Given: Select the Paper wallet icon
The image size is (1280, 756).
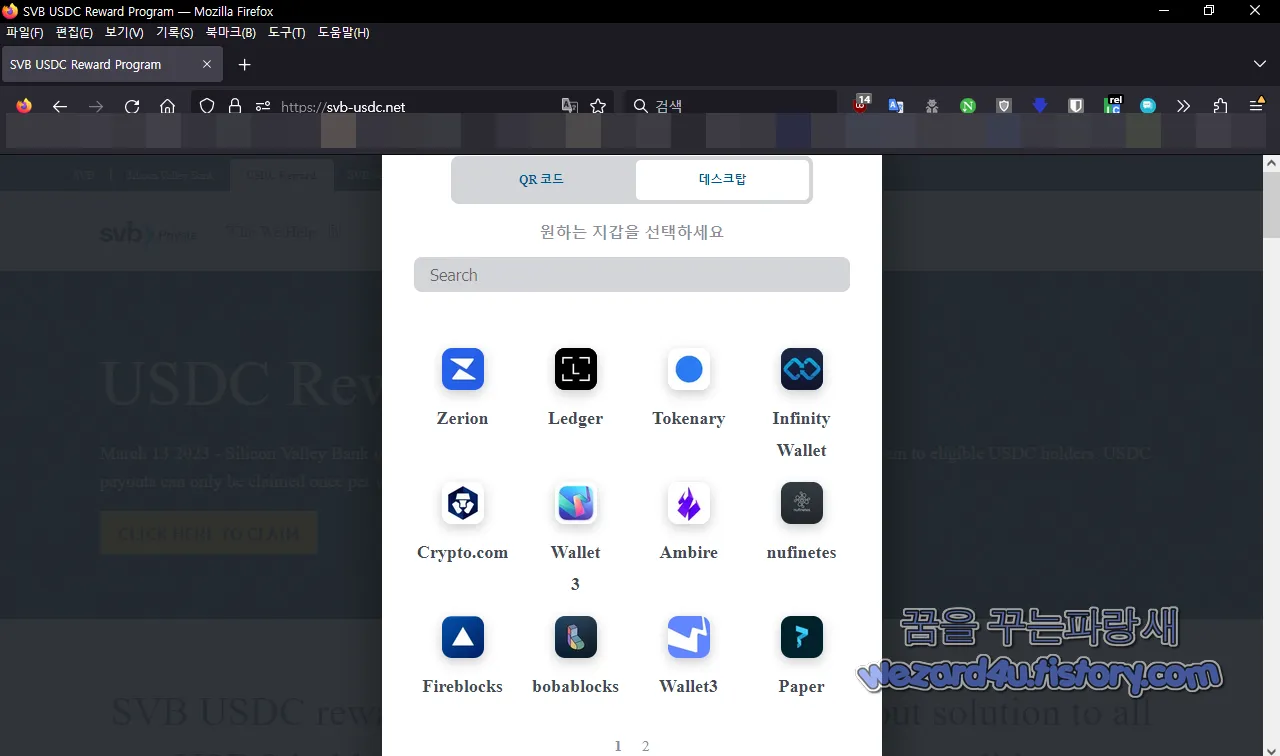Looking at the screenshot, I should (x=802, y=637).
